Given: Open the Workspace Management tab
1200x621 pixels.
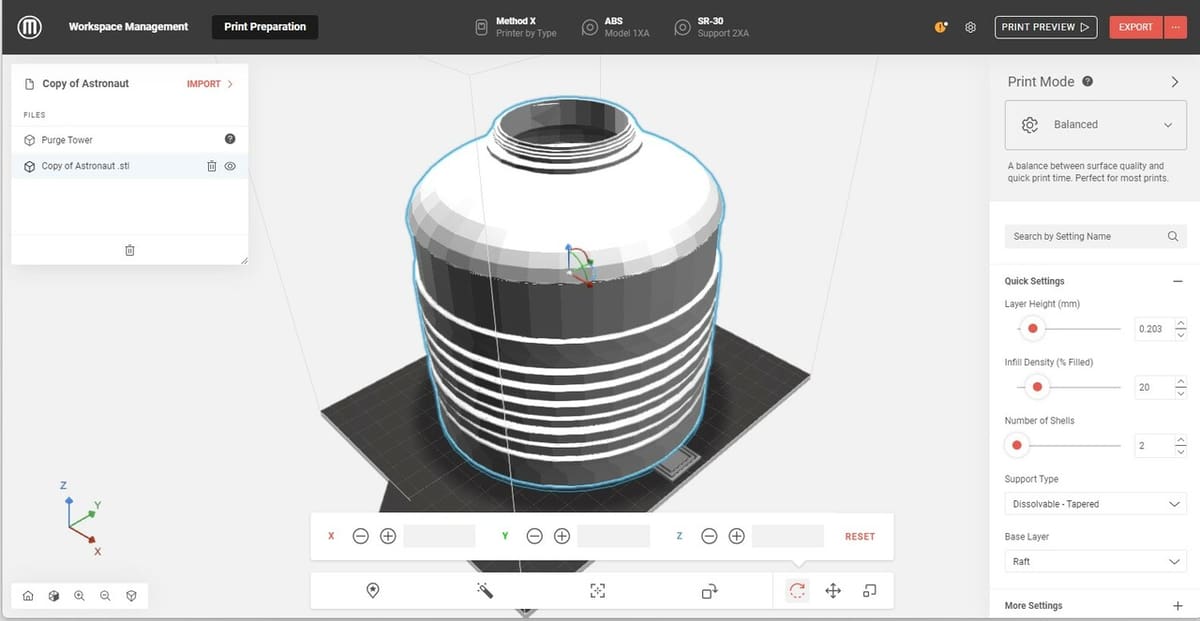Looking at the screenshot, I should (128, 27).
